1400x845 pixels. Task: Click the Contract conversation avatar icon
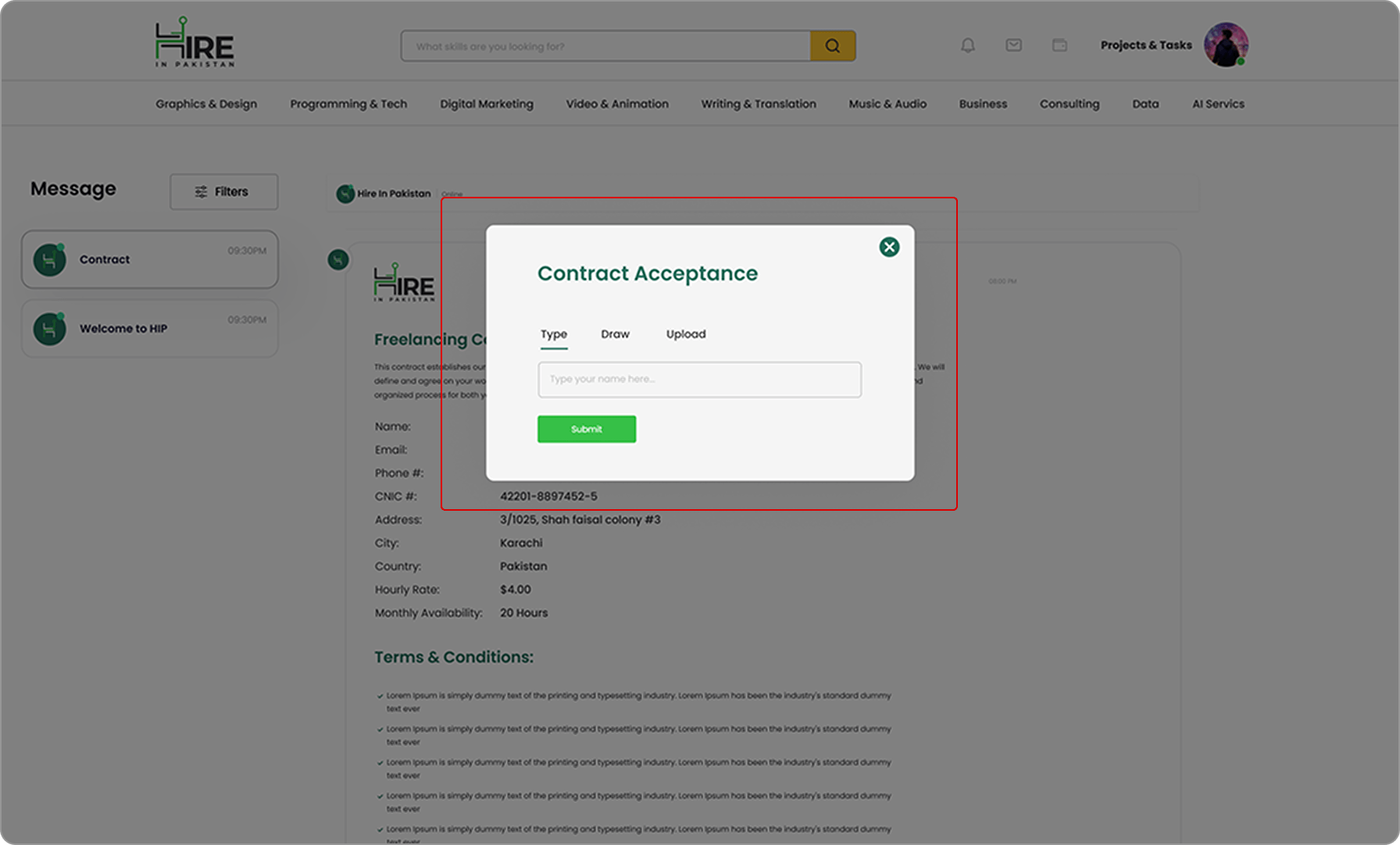tap(49, 260)
